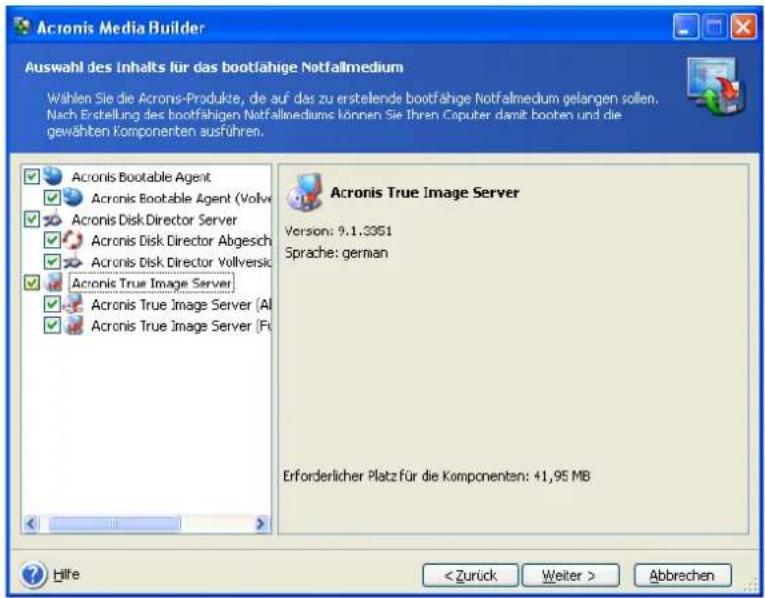Screen dimensions: 765x598
Task: Click the bold Acronis True Image Server heading
Action: tap(424, 192)
